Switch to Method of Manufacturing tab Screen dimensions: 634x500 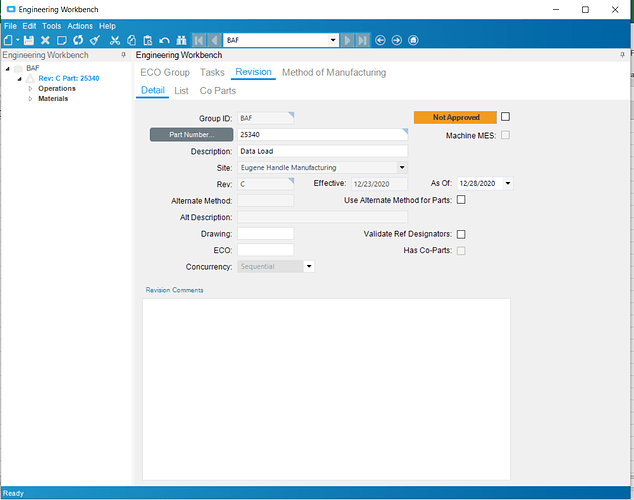pos(333,73)
